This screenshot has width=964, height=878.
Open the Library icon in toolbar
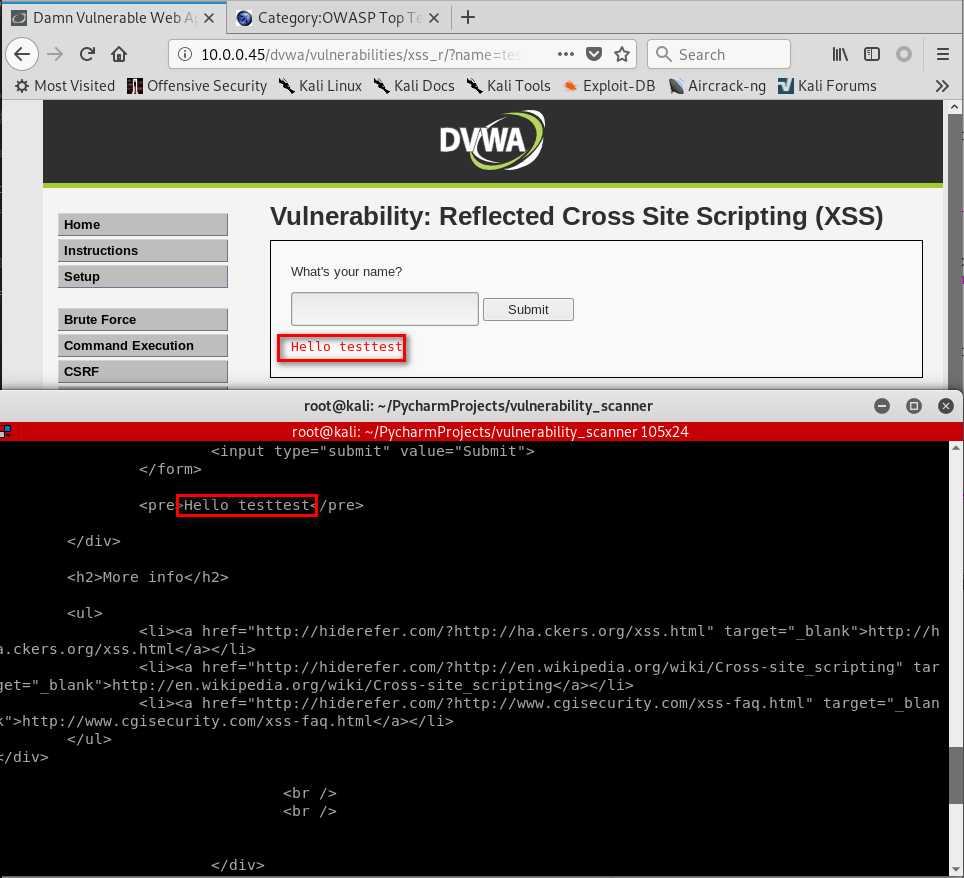(x=840, y=54)
